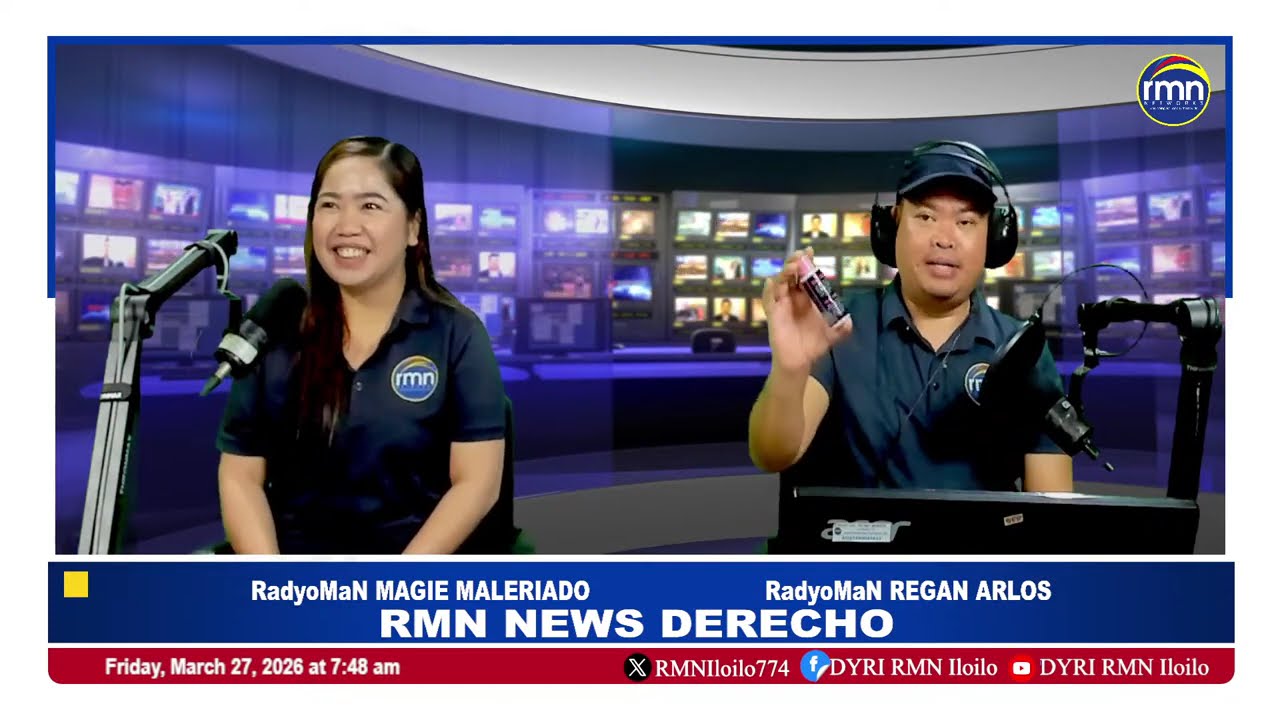1280x720 pixels.
Task: Click the "RMN NEWS DERECHO" title
Action: (x=636, y=624)
